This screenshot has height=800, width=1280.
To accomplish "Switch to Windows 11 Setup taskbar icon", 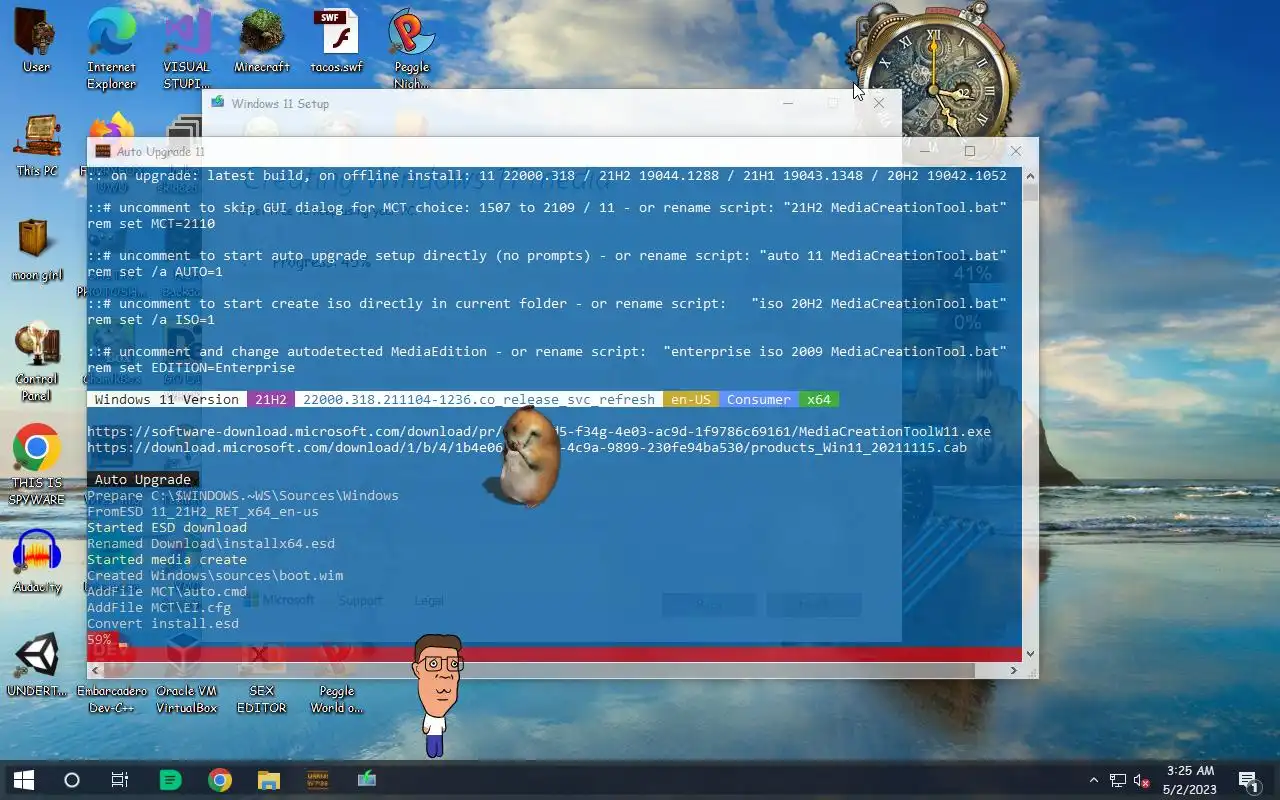I will tap(367, 780).
